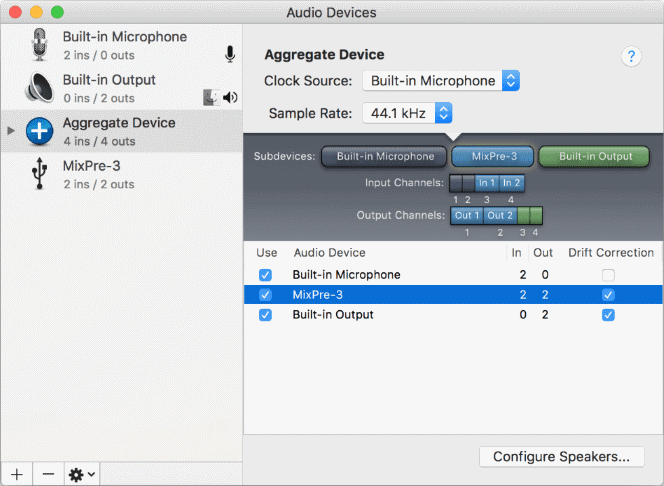The height and width of the screenshot is (486, 664).
Task: Click the Built-in Output speaker icon
Action: click(x=39, y=88)
